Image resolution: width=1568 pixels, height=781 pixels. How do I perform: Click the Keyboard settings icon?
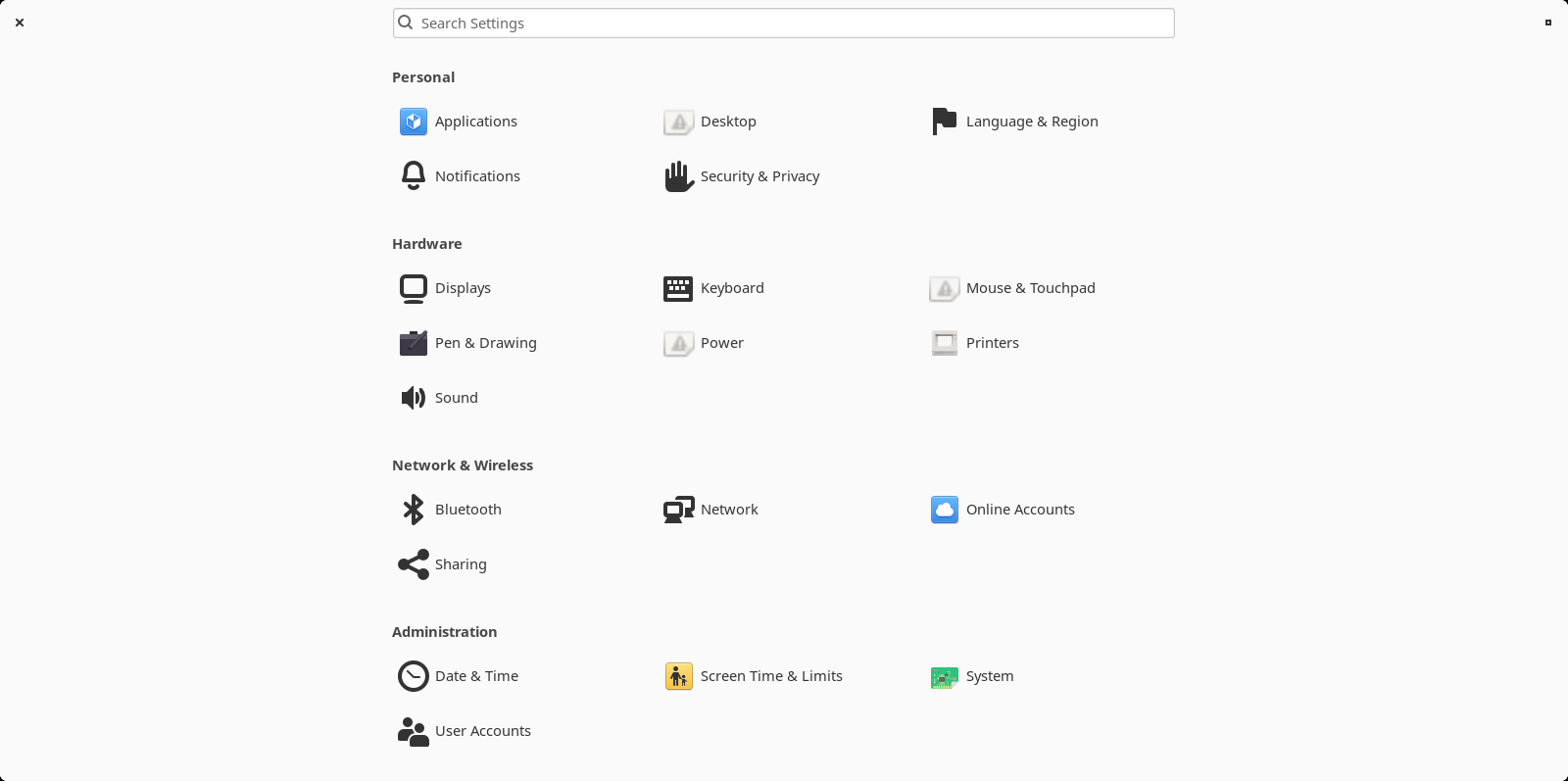(x=678, y=288)
